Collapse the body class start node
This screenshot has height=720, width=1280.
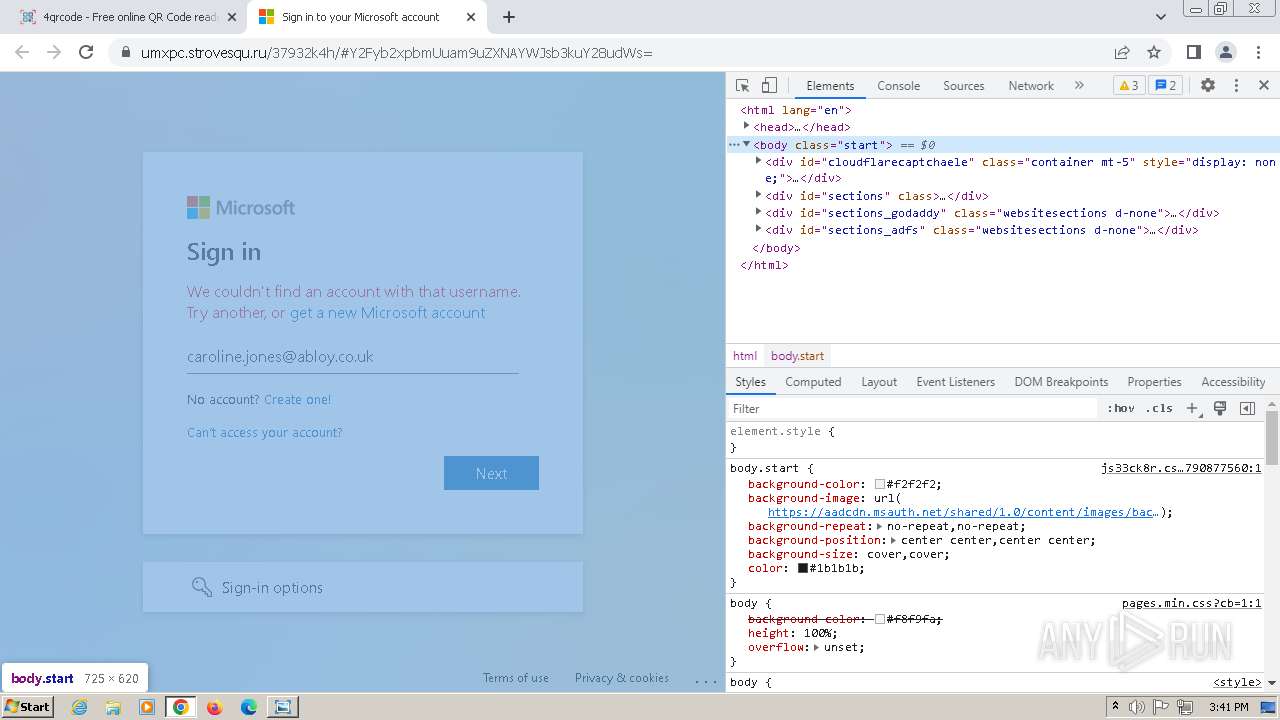(x=746, y=145)
